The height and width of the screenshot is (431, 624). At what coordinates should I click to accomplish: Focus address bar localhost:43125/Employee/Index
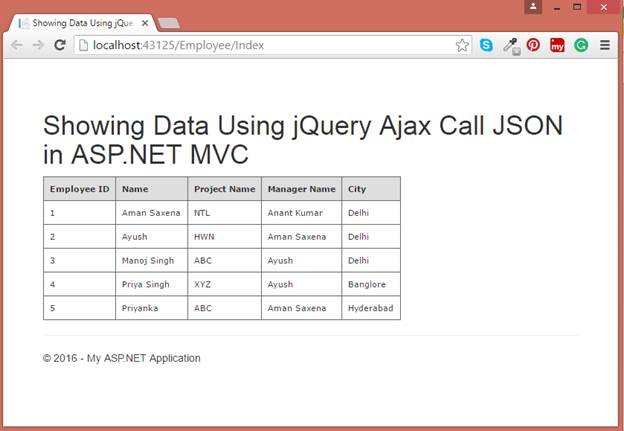click(x=271, y=45)
